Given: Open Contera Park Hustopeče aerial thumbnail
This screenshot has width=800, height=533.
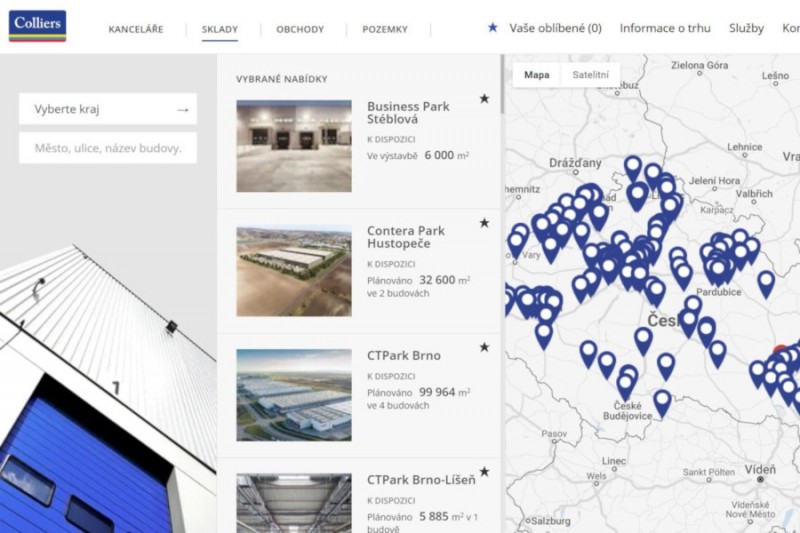Looking at the screenshot, I should [294, 270].
